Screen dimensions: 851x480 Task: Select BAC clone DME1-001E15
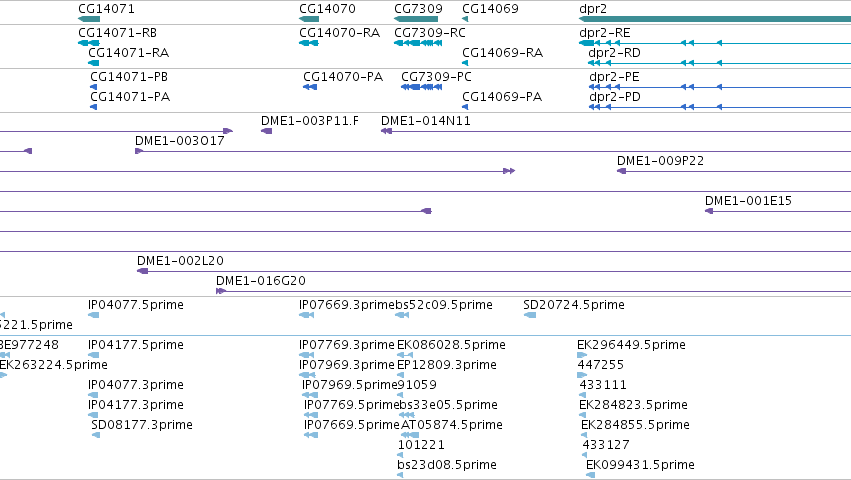(748, 201)
